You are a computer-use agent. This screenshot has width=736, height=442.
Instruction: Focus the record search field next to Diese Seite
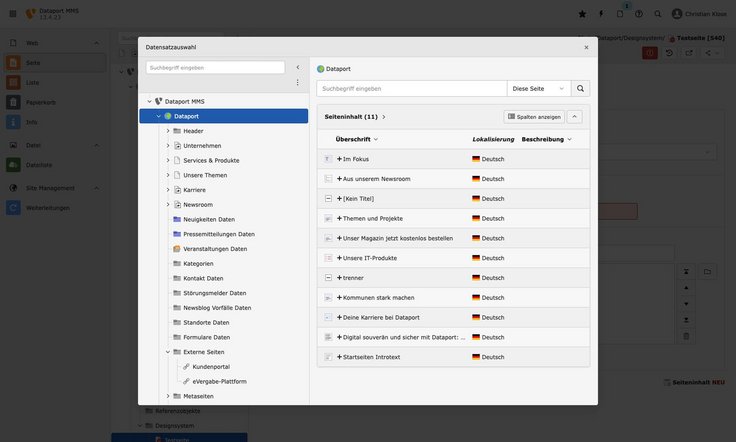(411, 88)
